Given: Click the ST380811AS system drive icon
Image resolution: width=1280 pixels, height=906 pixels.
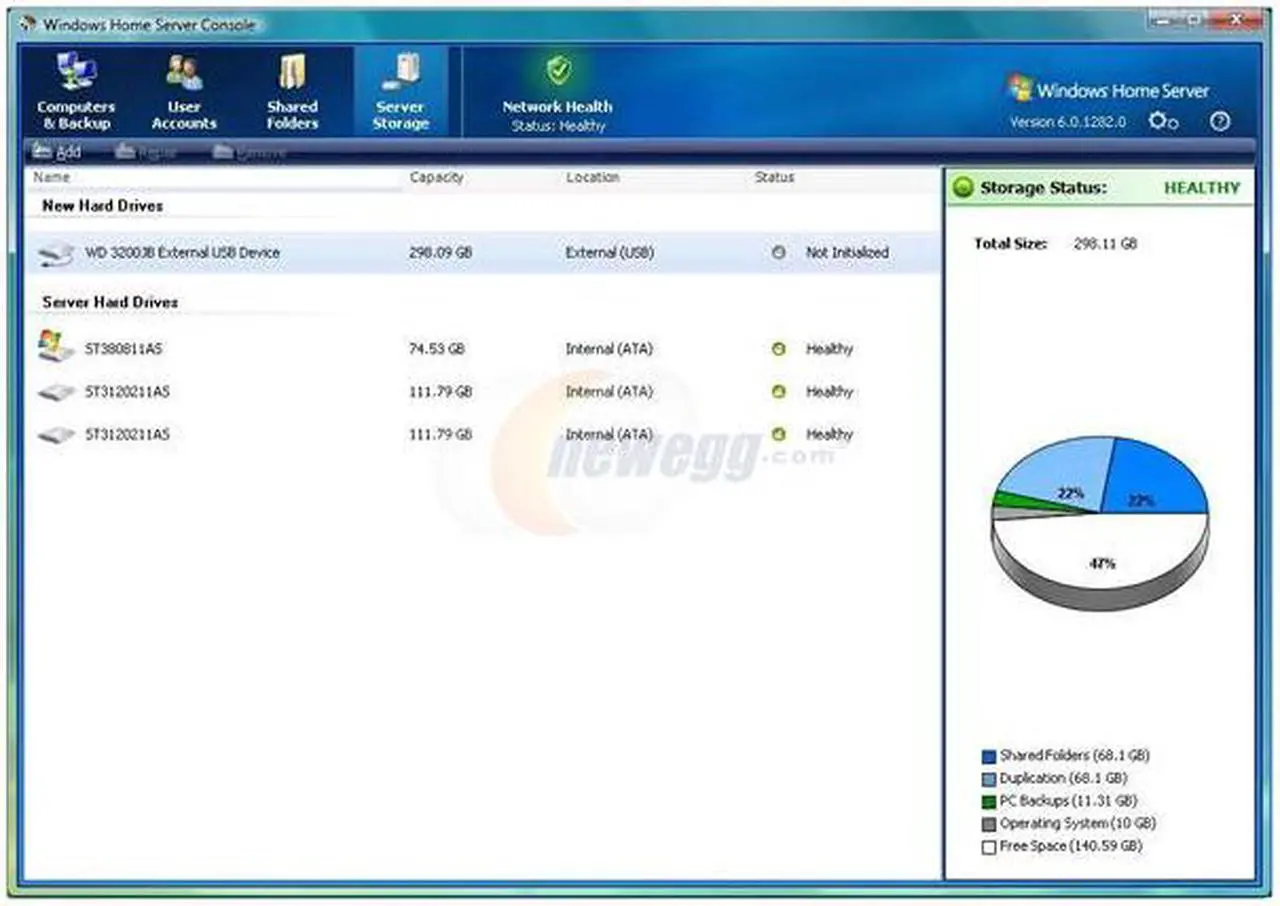Looking at the screenshot, I should point(55,347).
